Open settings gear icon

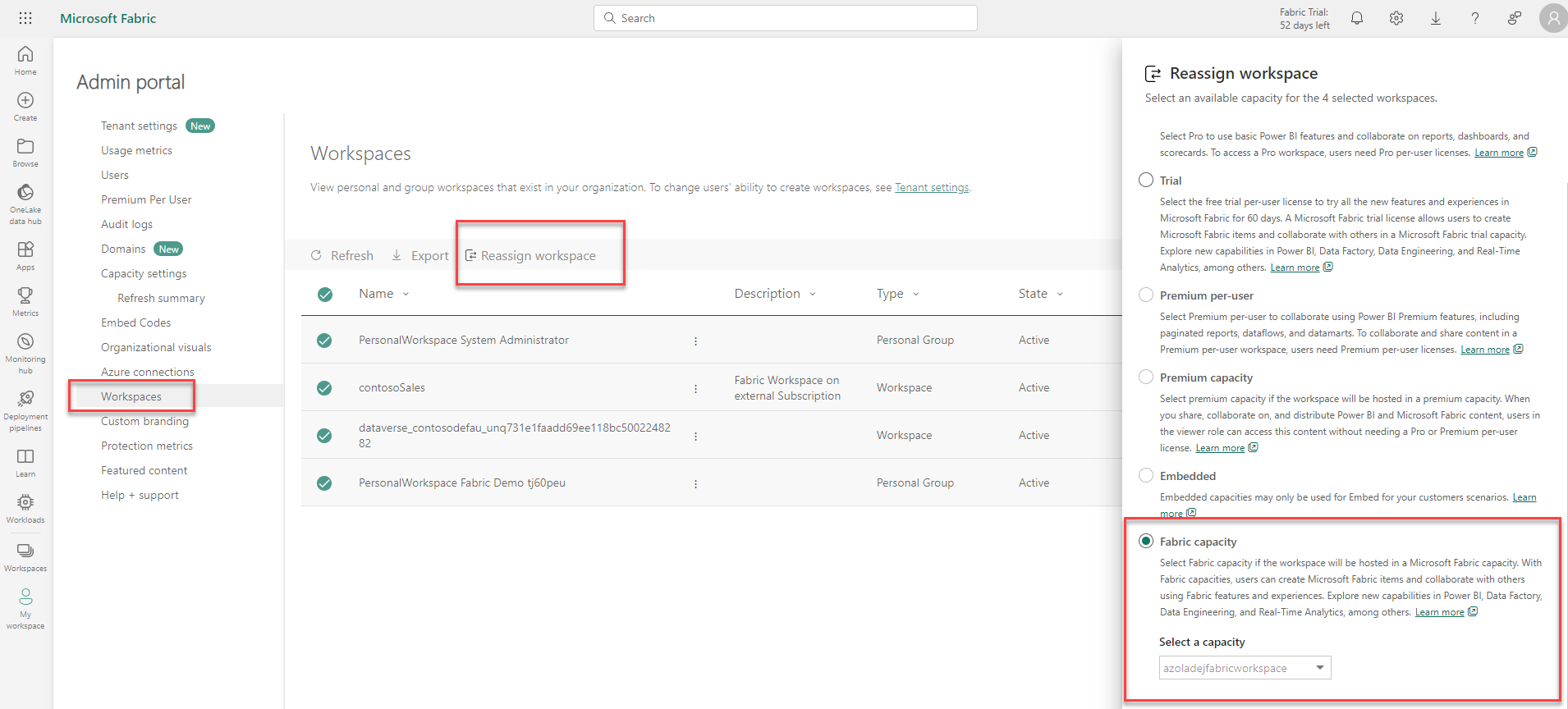[1396, 18]
